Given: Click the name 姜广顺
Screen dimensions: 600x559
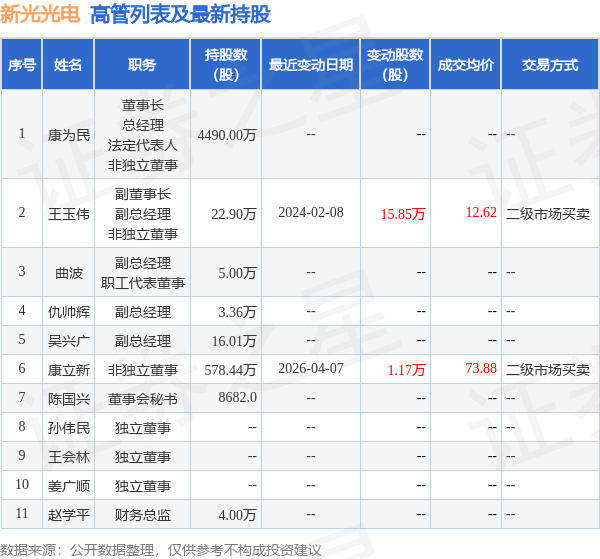Looking at the screenshot, I should click(x=69, y=486).
